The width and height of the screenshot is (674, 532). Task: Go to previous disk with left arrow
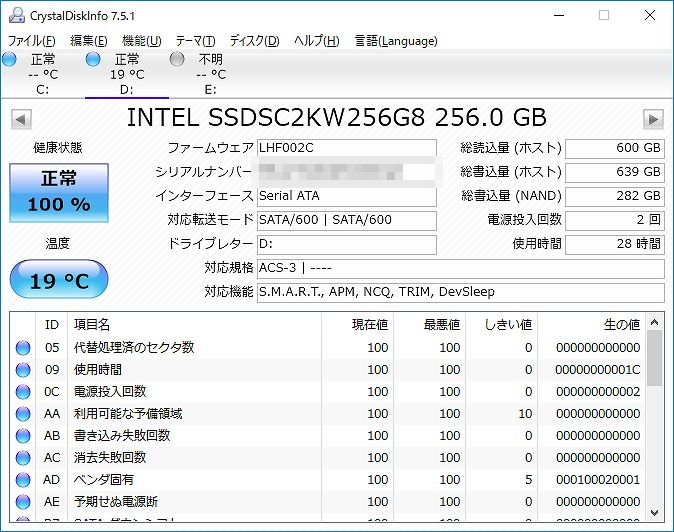click(x=21, y=119)
